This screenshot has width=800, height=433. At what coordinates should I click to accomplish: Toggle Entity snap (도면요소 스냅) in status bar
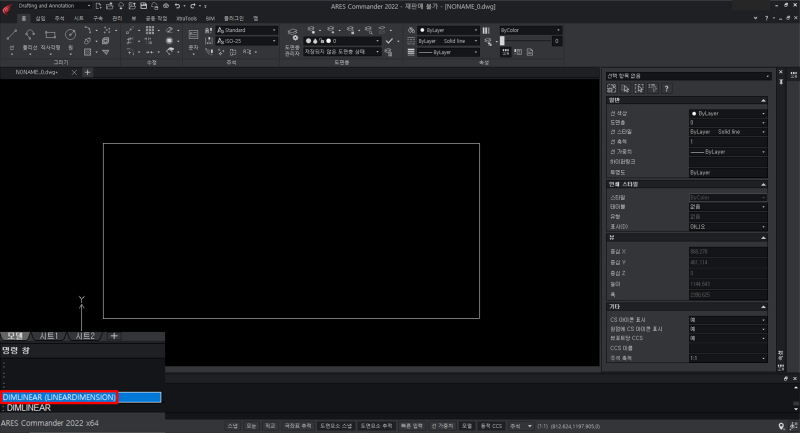[x=336, y=426]
